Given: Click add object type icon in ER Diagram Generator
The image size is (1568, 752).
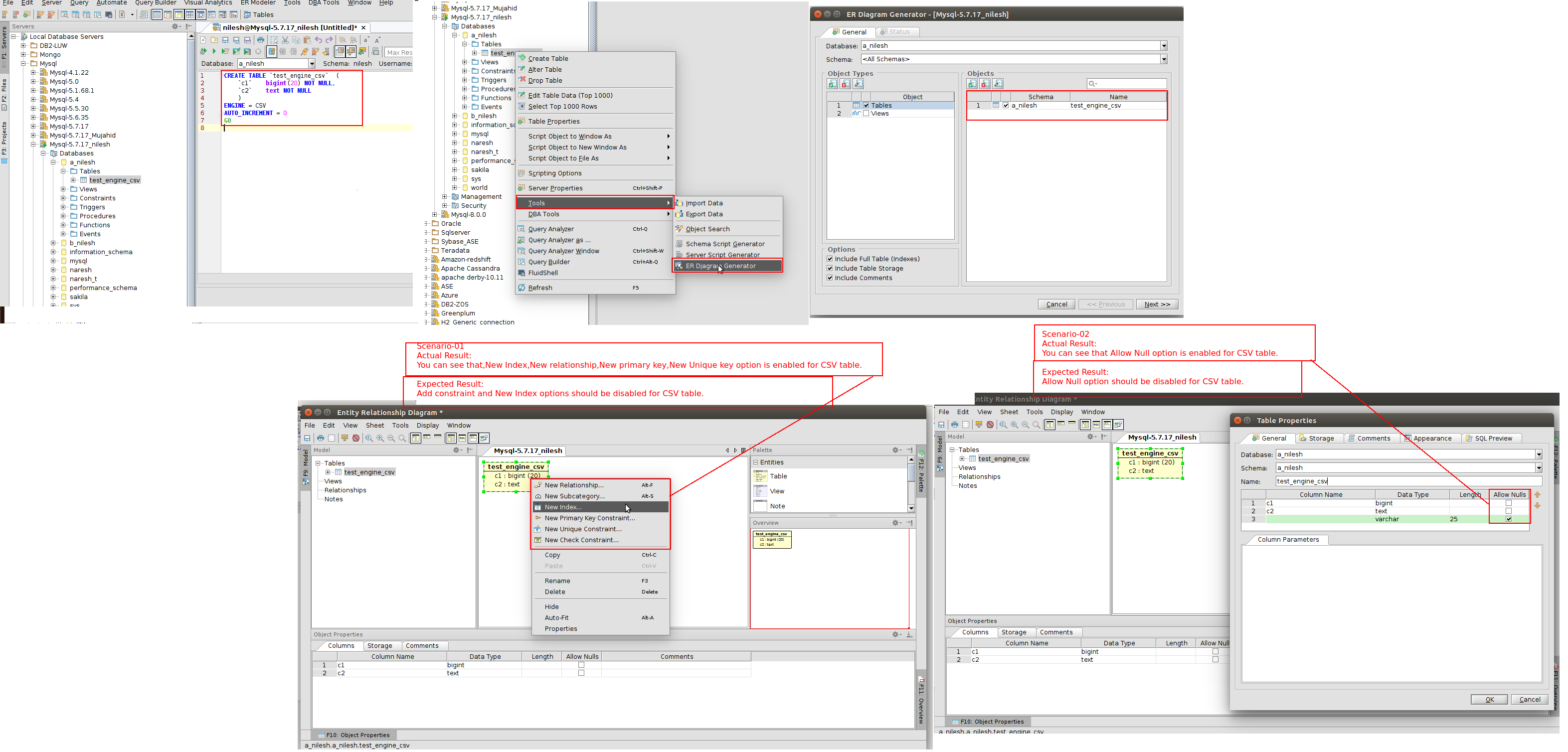Looking at the screenshot, I should [x=832, y=84].
